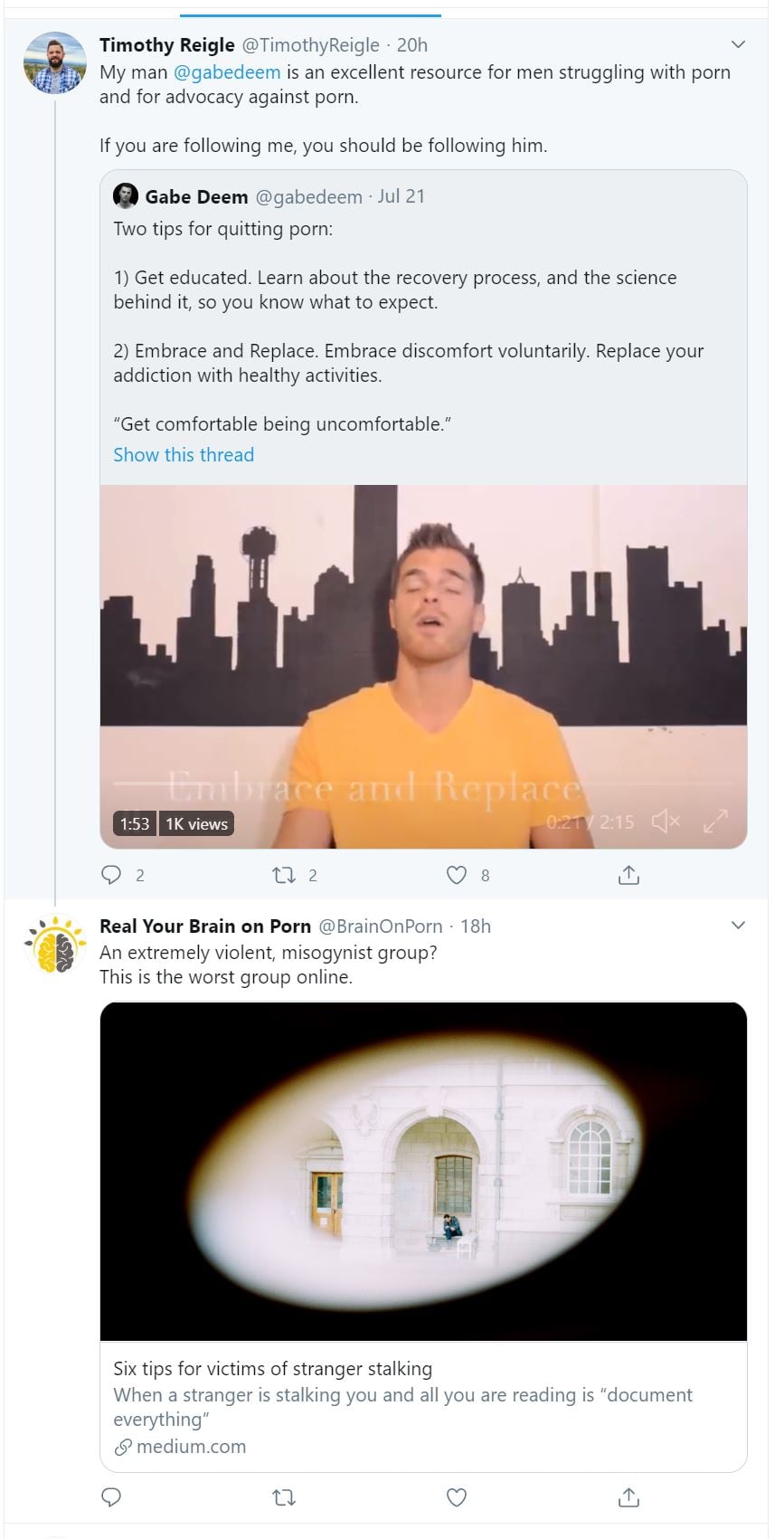Open the medium.com article title link

[x=272, y=1369]
